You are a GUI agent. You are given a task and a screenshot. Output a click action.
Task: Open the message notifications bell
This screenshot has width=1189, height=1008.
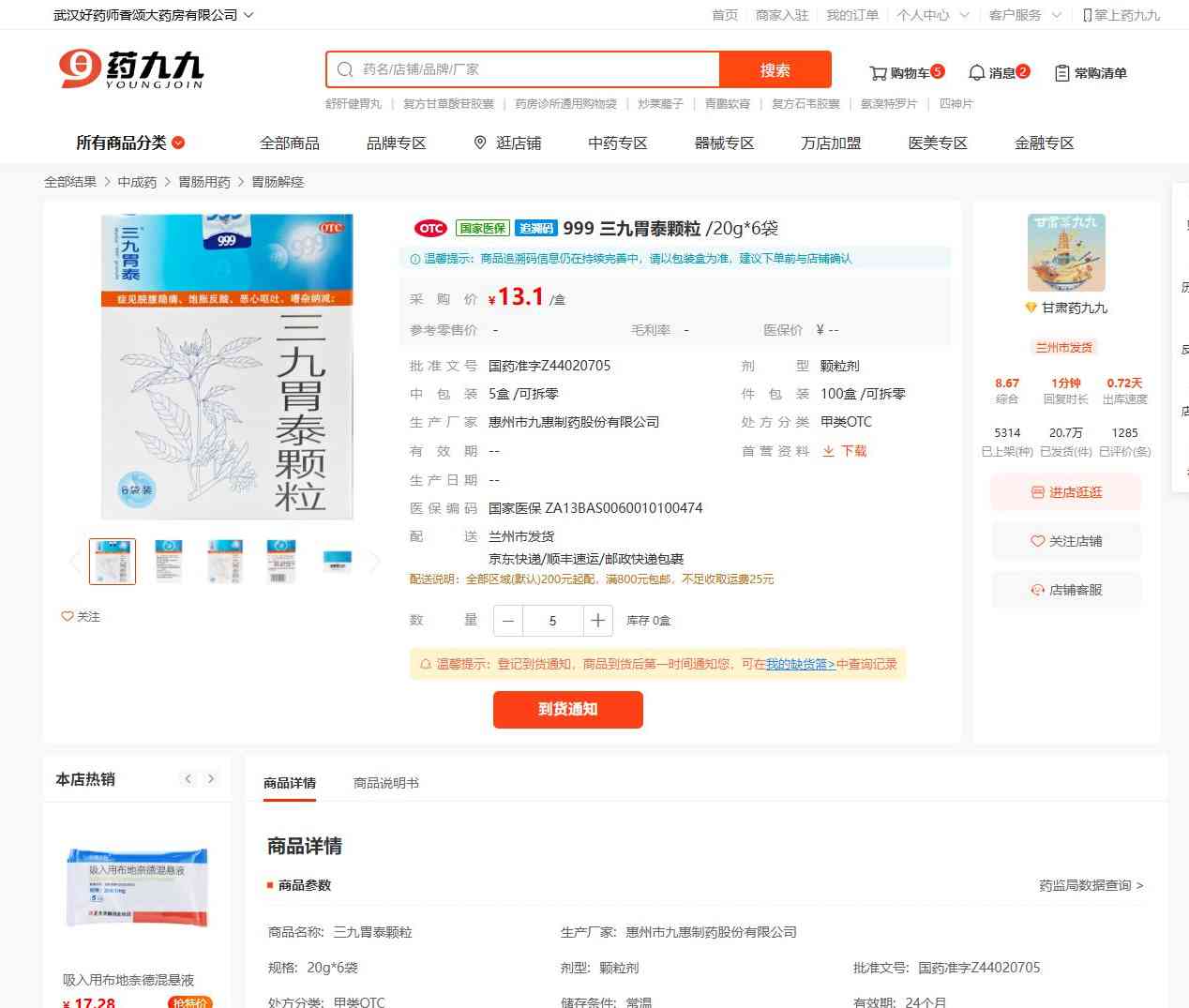976,73
